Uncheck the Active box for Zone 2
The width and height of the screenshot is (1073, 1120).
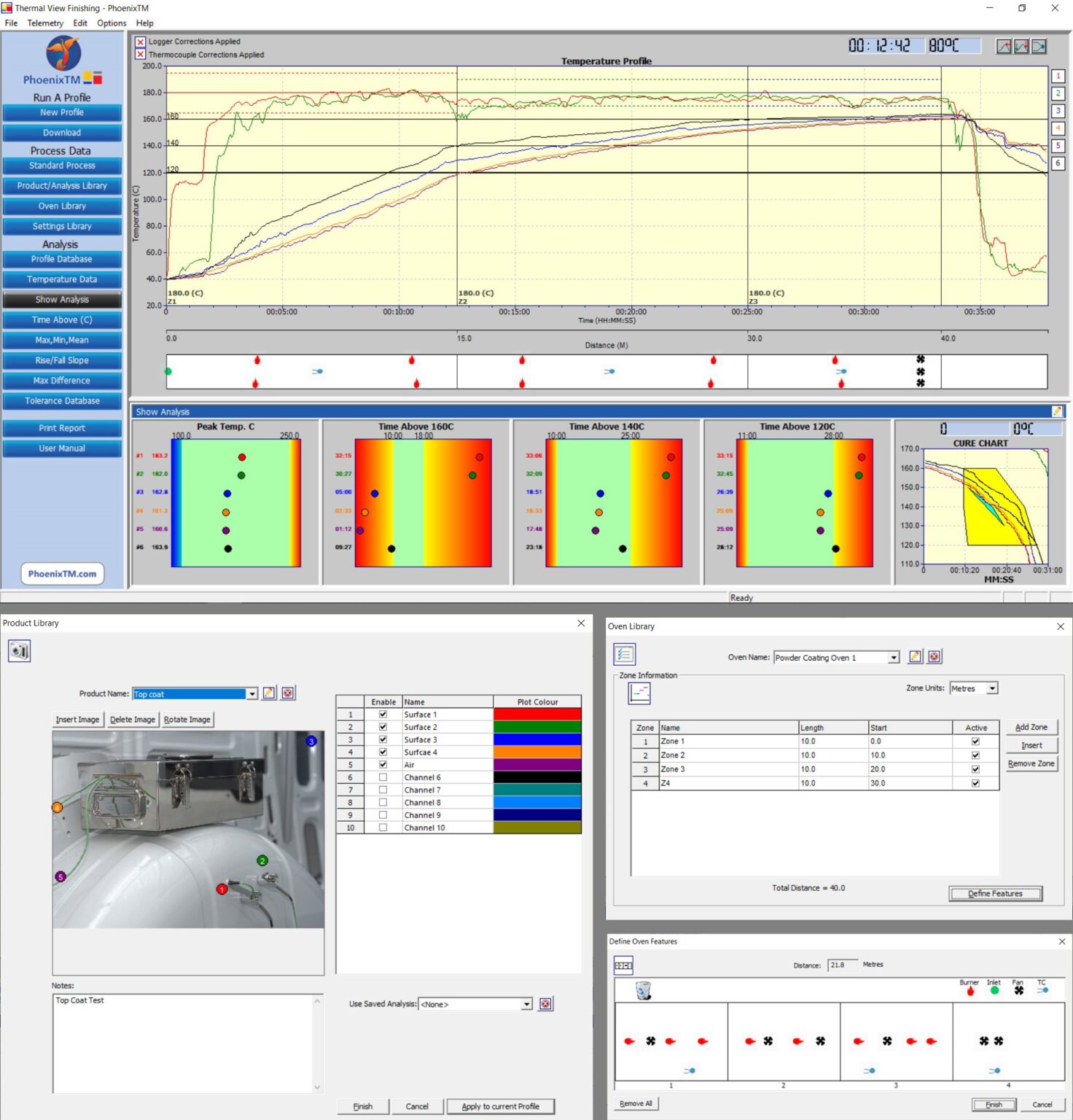point(975,755)
